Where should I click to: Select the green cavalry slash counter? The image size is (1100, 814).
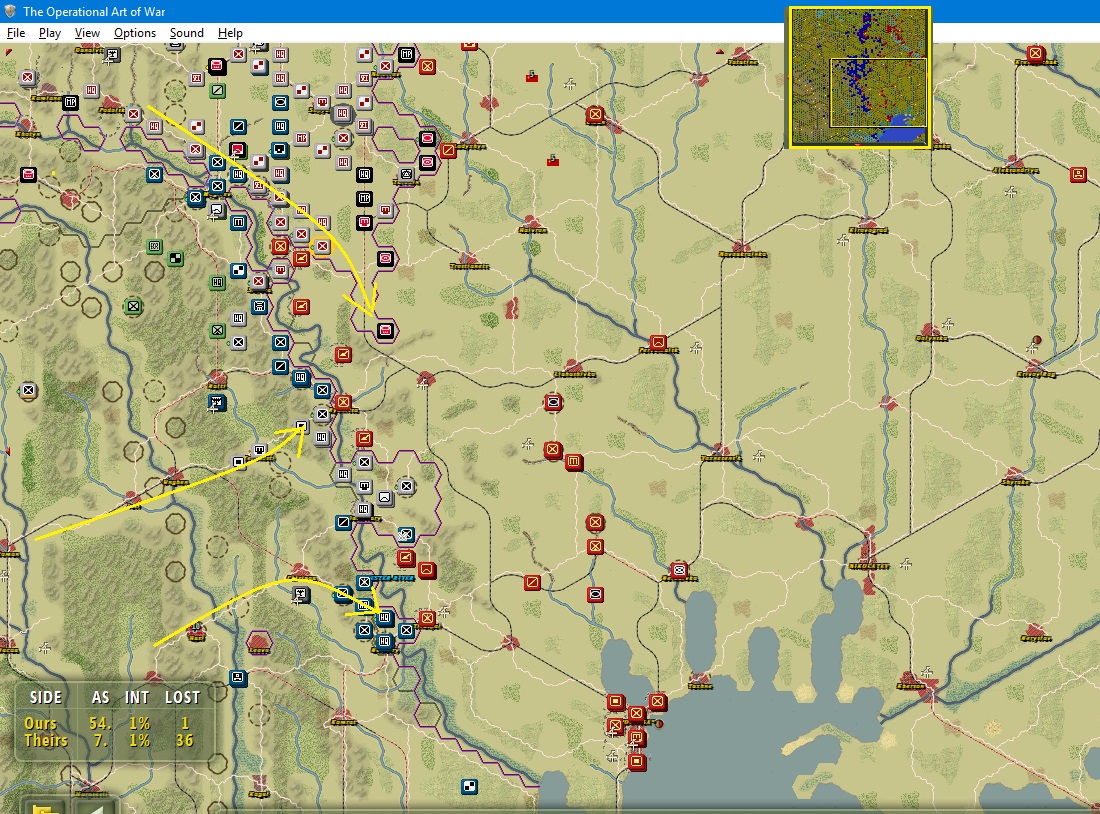[x=217, y=91]
